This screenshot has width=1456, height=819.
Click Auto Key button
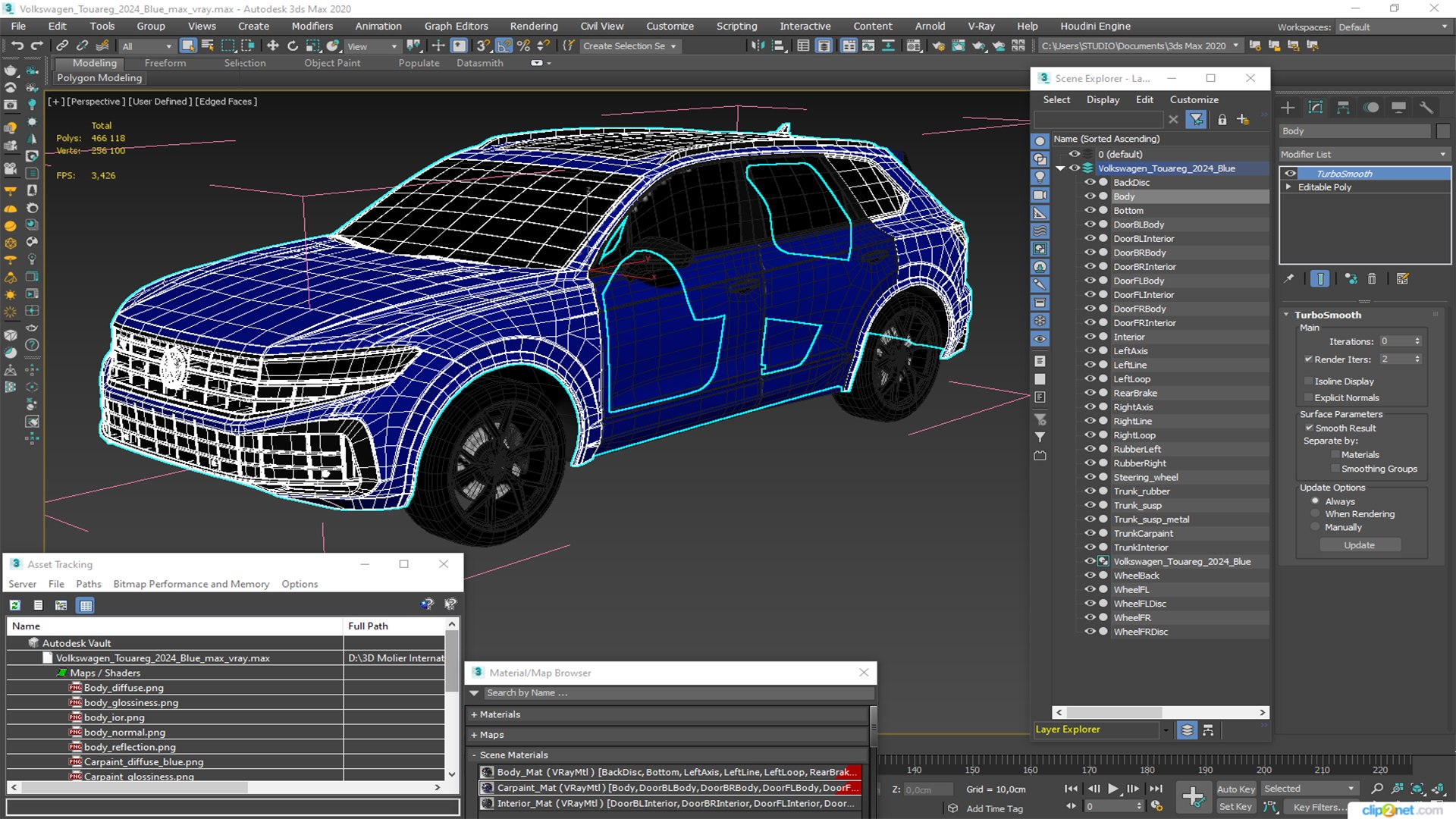click(x=1236, y=789)
